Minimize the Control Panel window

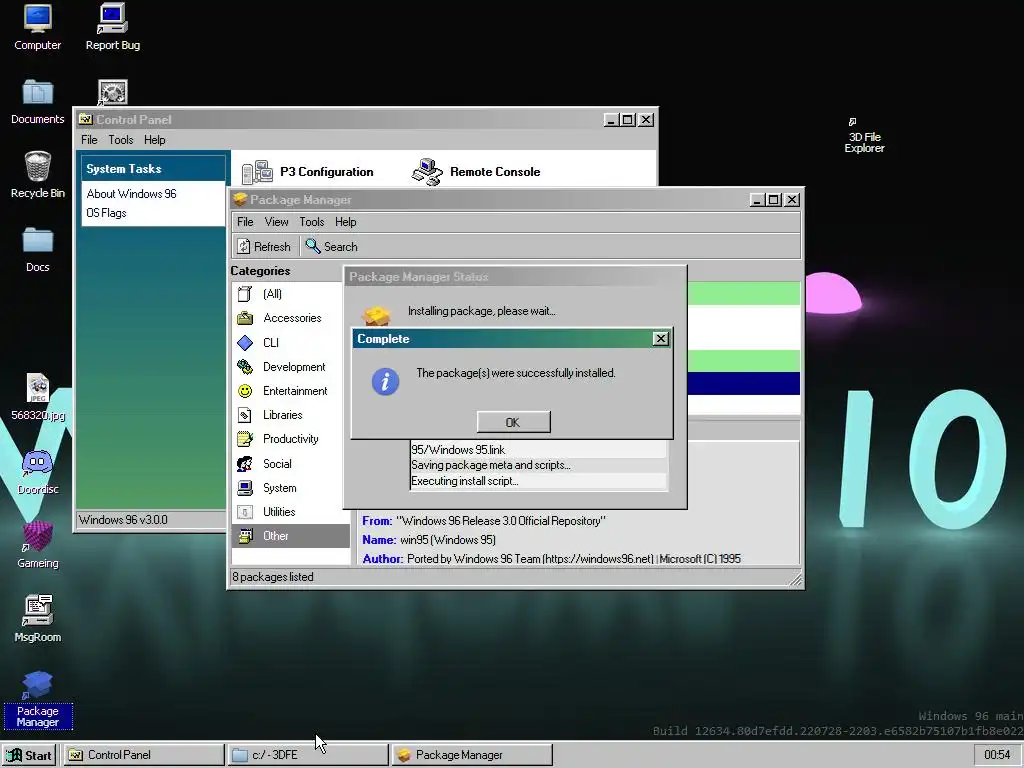pos(611,120)
